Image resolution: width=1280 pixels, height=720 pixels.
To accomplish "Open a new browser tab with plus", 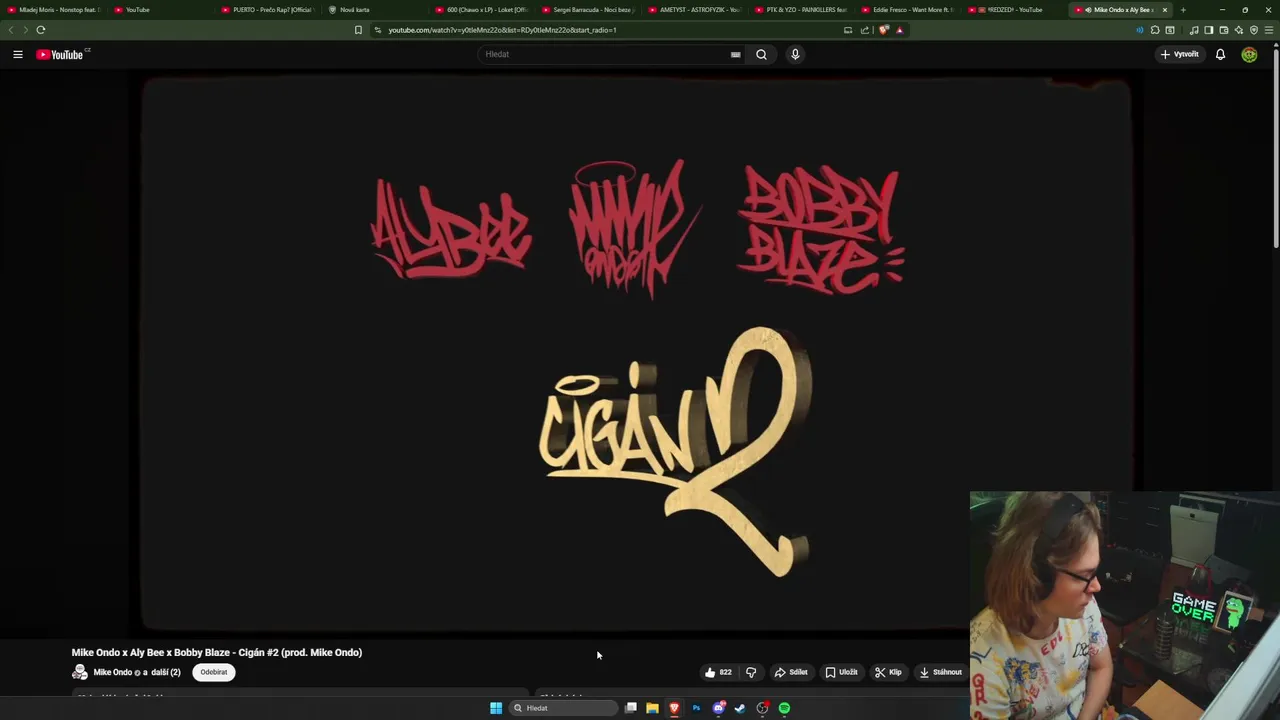I will click(x=1183, y=10).
